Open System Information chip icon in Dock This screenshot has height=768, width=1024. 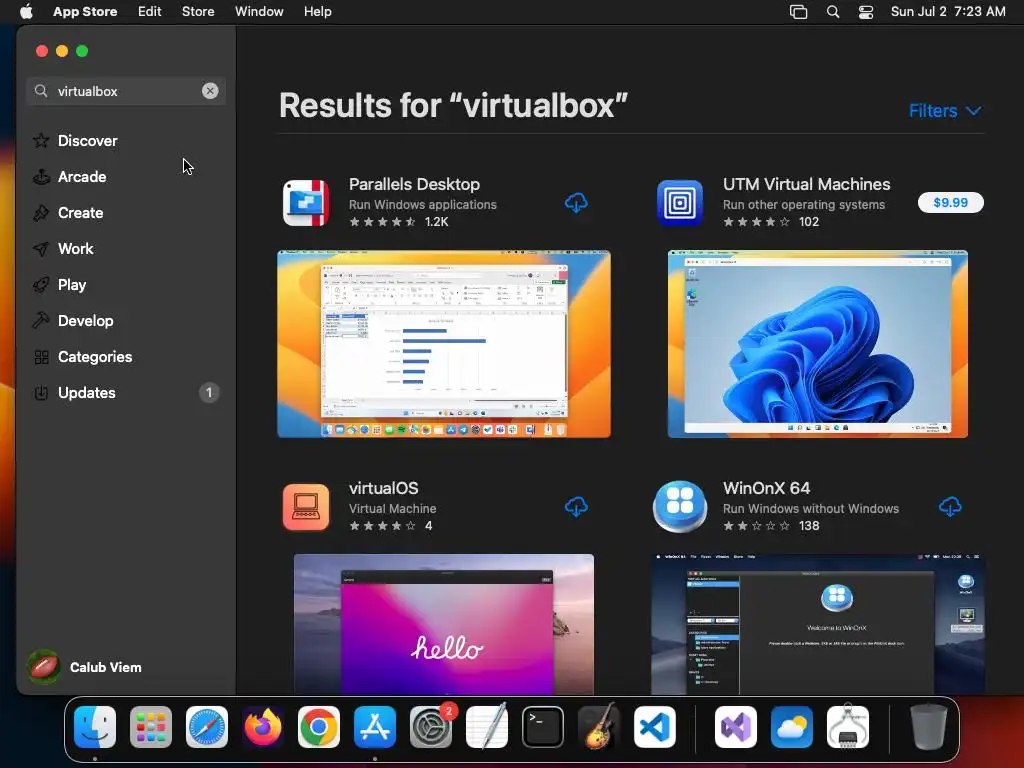click(x=848, y=727)
